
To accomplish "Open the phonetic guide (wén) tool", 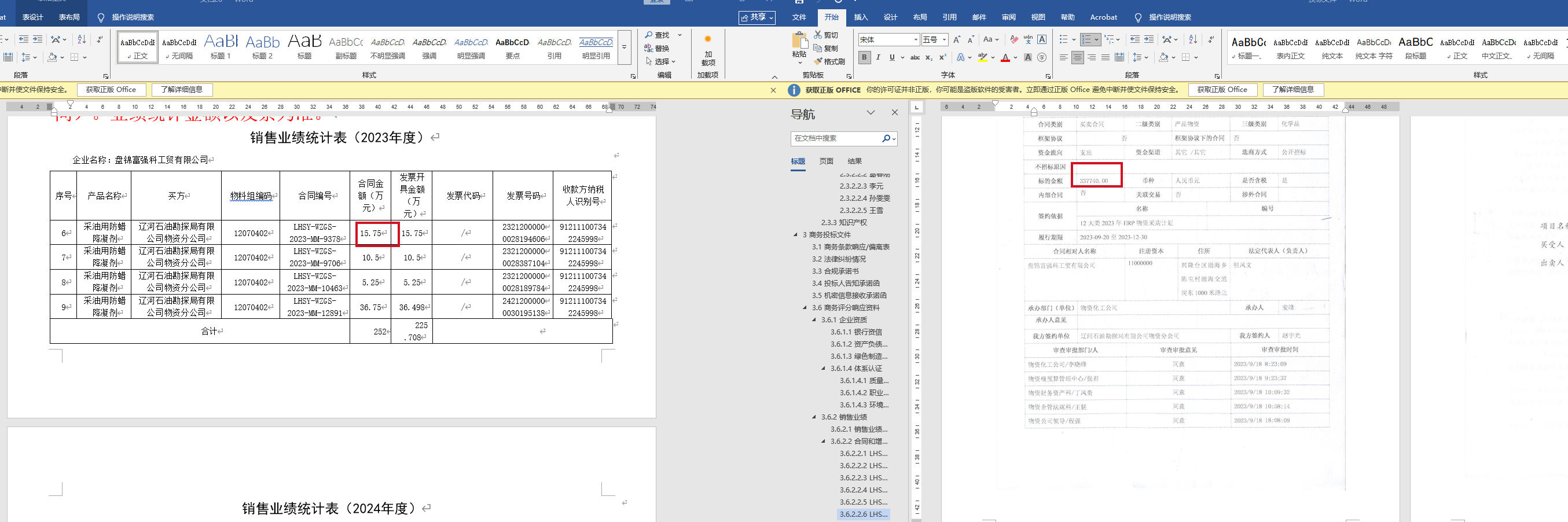I will pos(1027,39).
